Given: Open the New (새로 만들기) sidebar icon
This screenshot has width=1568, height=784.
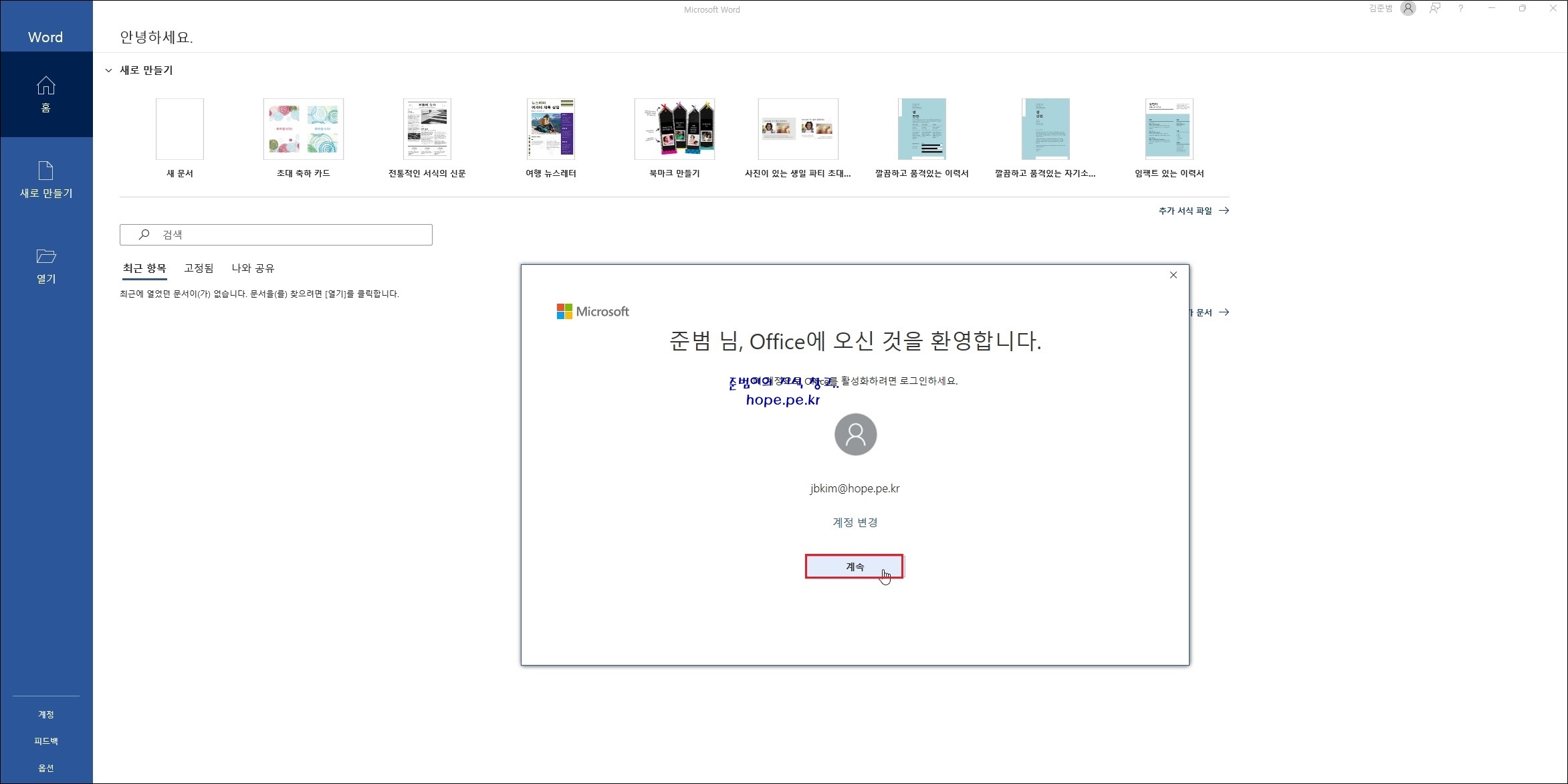Looking at the screenshot, I should (x=45, y=171).
